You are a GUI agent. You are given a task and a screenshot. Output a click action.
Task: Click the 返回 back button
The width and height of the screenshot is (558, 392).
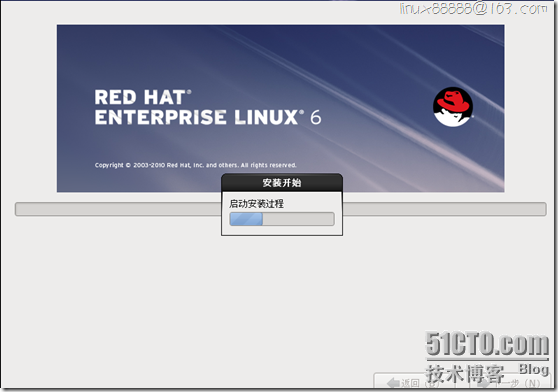click(415, 382)
